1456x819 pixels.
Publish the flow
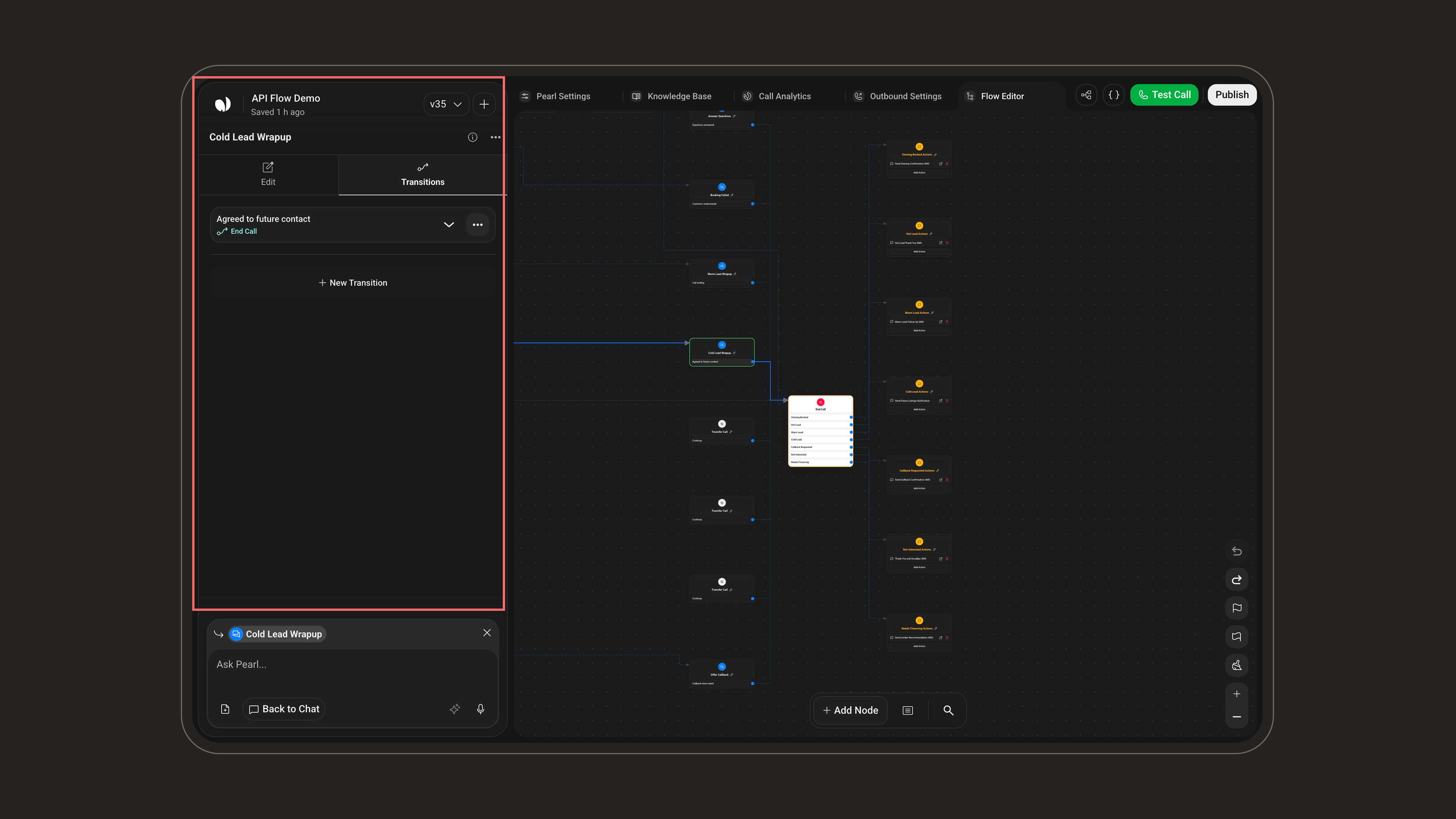(1232, 95)
